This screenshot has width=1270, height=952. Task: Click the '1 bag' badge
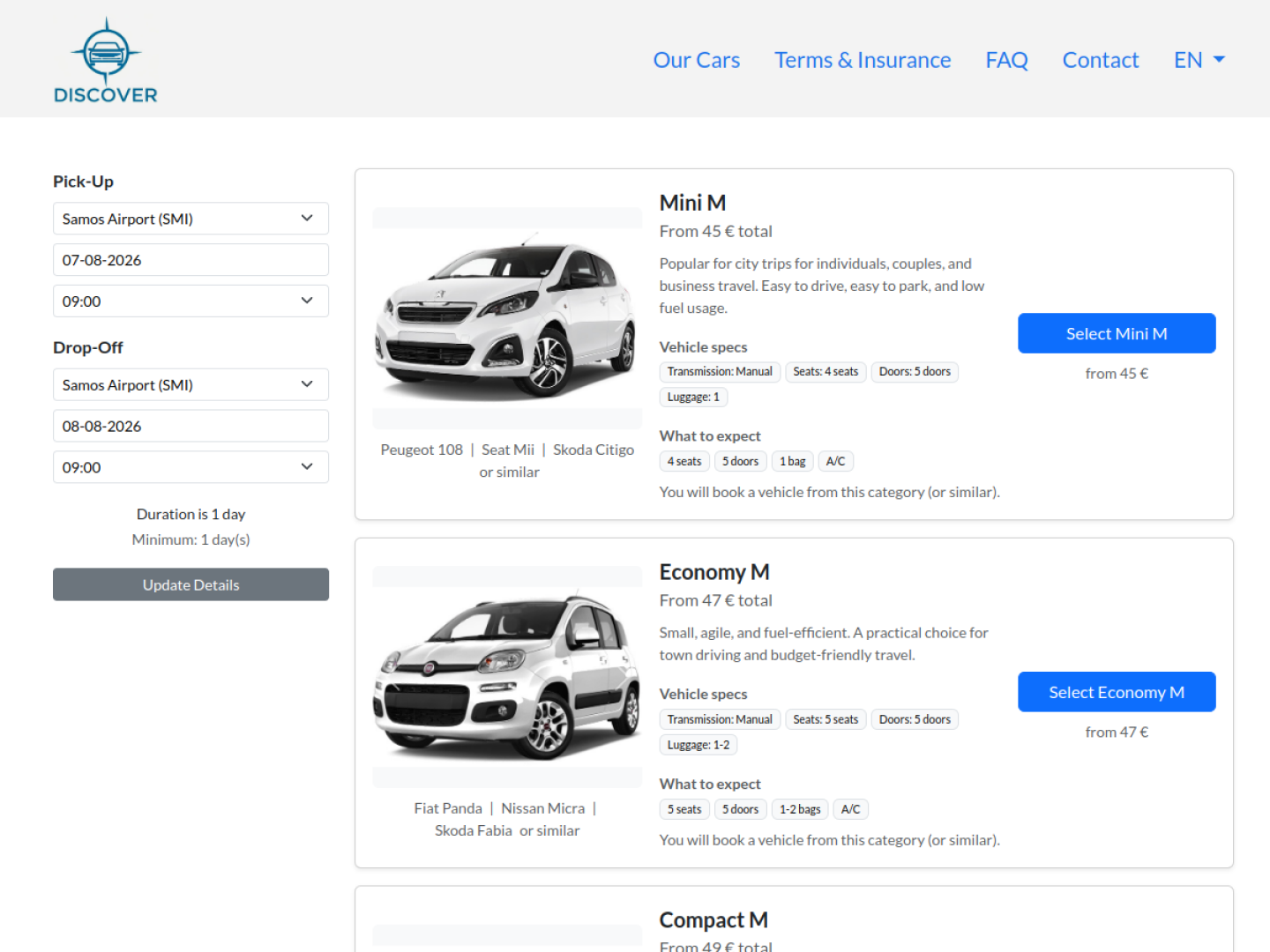(793, 462)
